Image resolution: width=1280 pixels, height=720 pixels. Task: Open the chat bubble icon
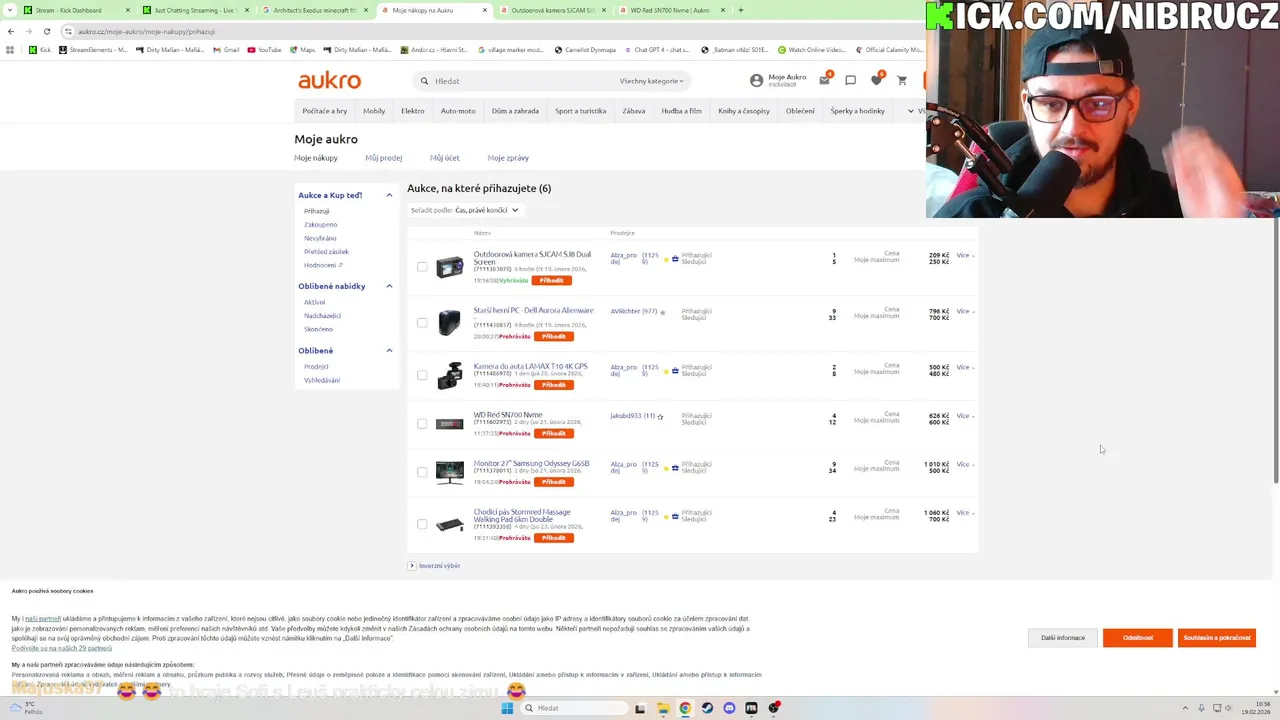point(850,80)
